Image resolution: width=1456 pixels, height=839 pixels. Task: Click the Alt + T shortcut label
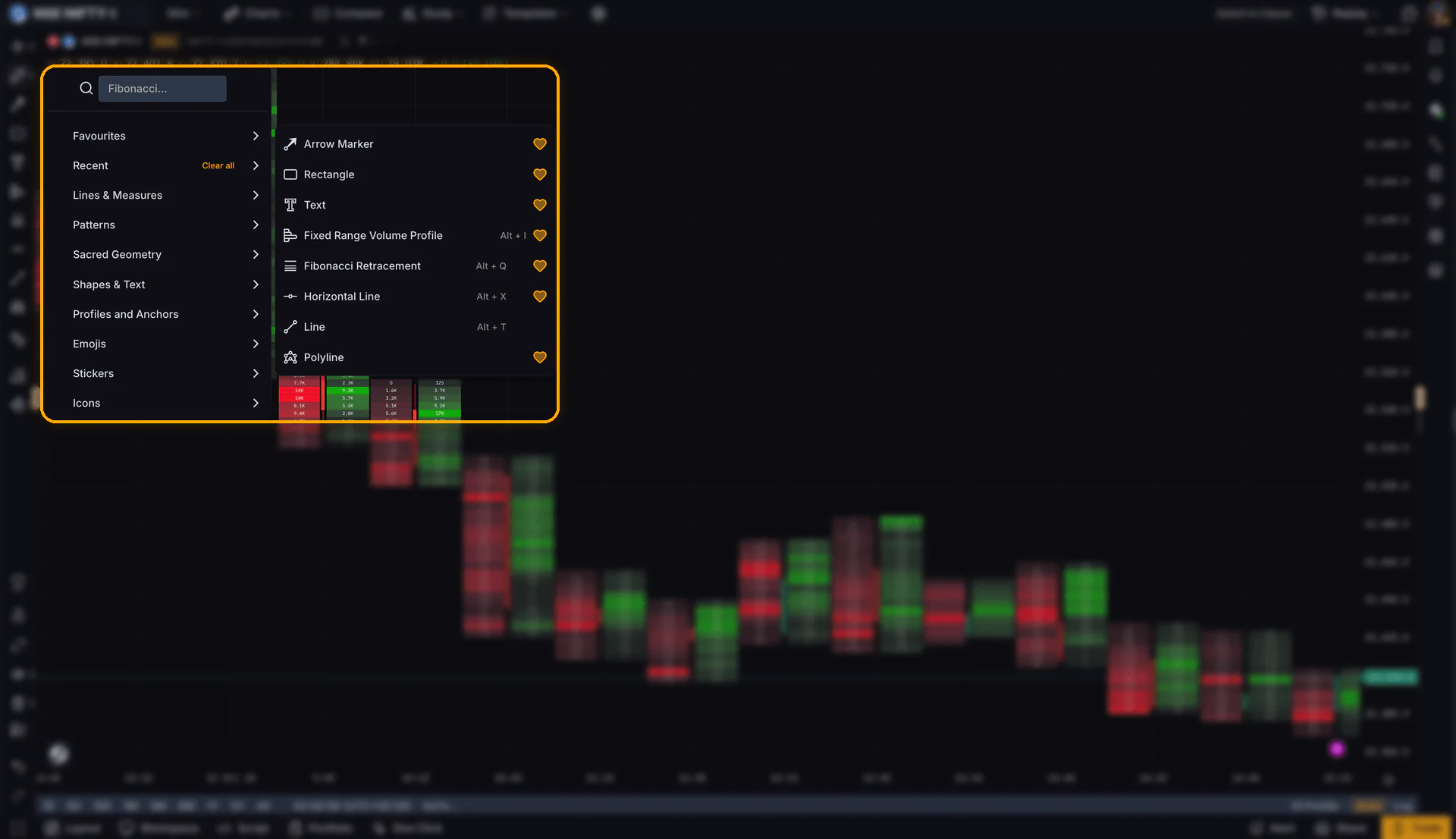[491, 327]
